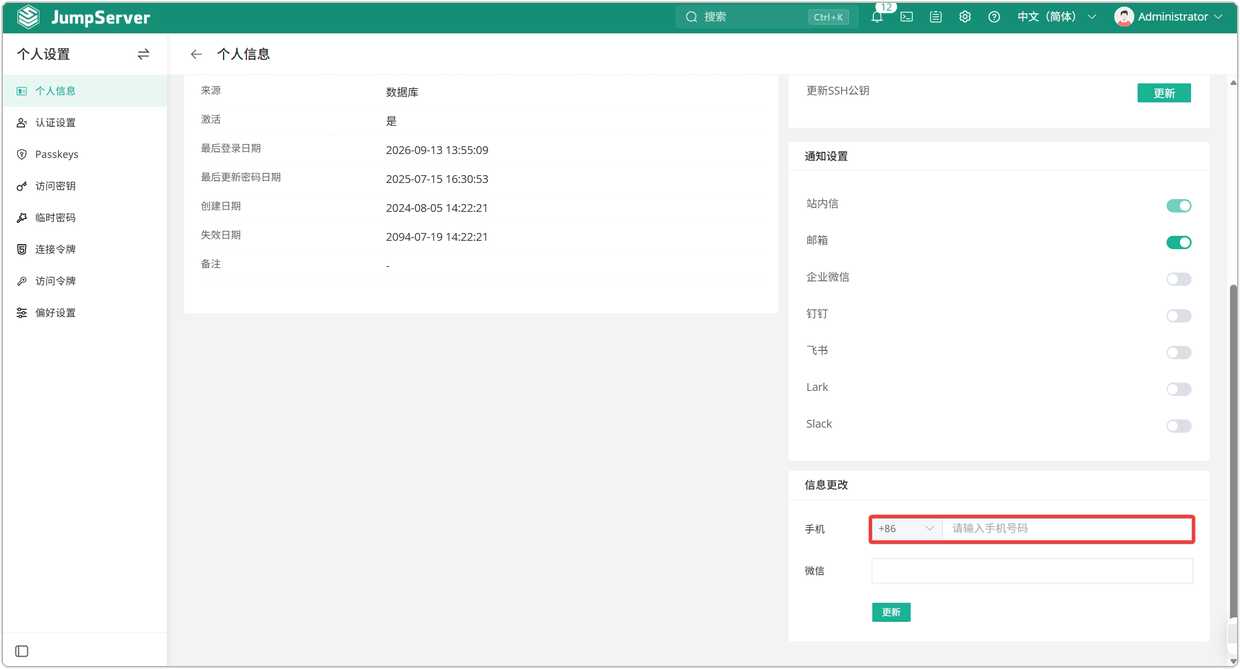Open 访问密钥 in the sidebar menu
Viewport: 1240px width, 669px height.
pyautogui.click(x=84, y=186)
